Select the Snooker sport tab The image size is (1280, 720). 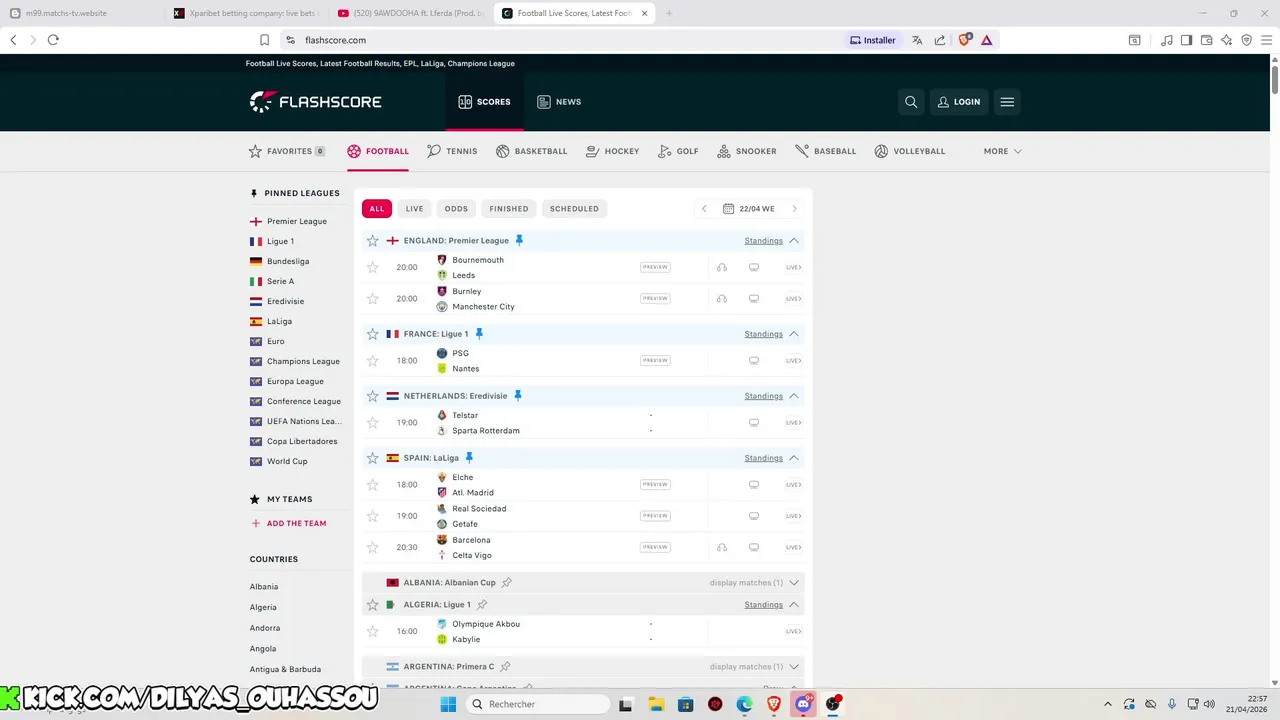(x=747, y=151)
